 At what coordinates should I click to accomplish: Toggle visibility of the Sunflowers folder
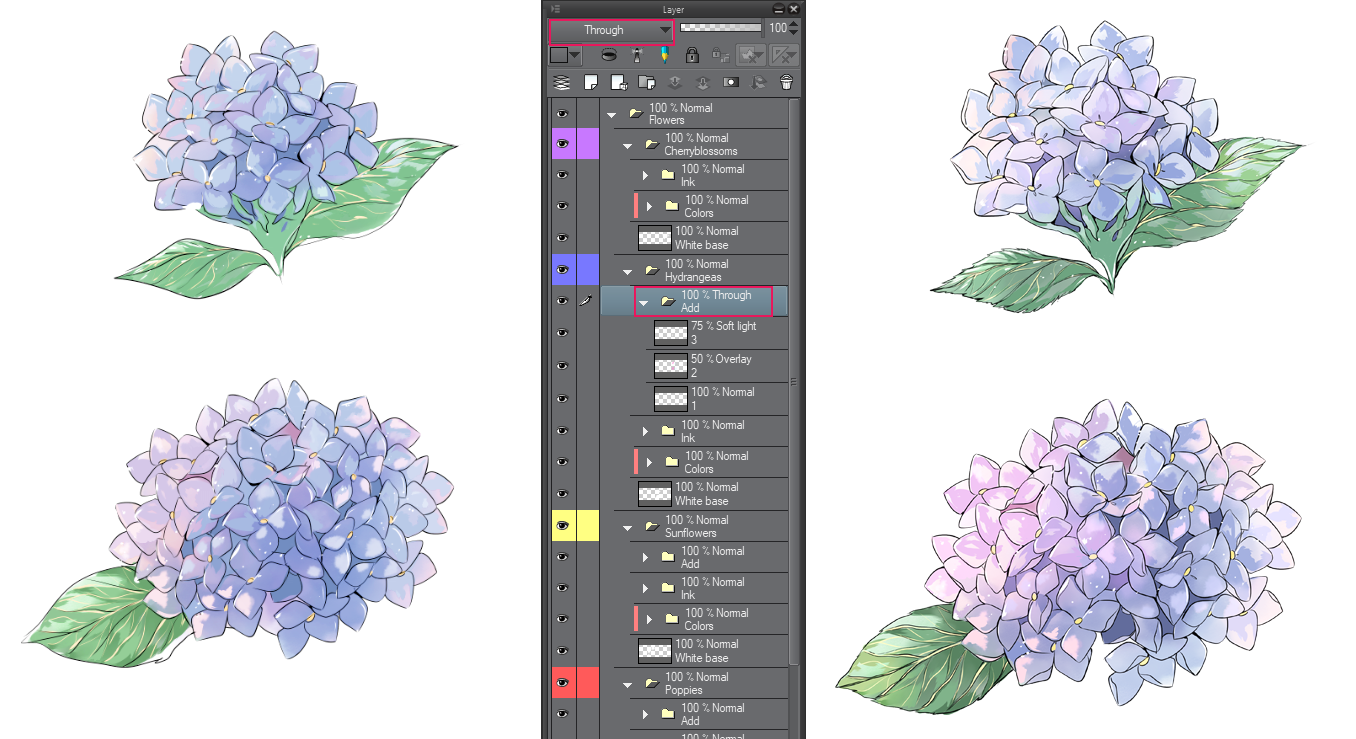click(x=562, y=526)
